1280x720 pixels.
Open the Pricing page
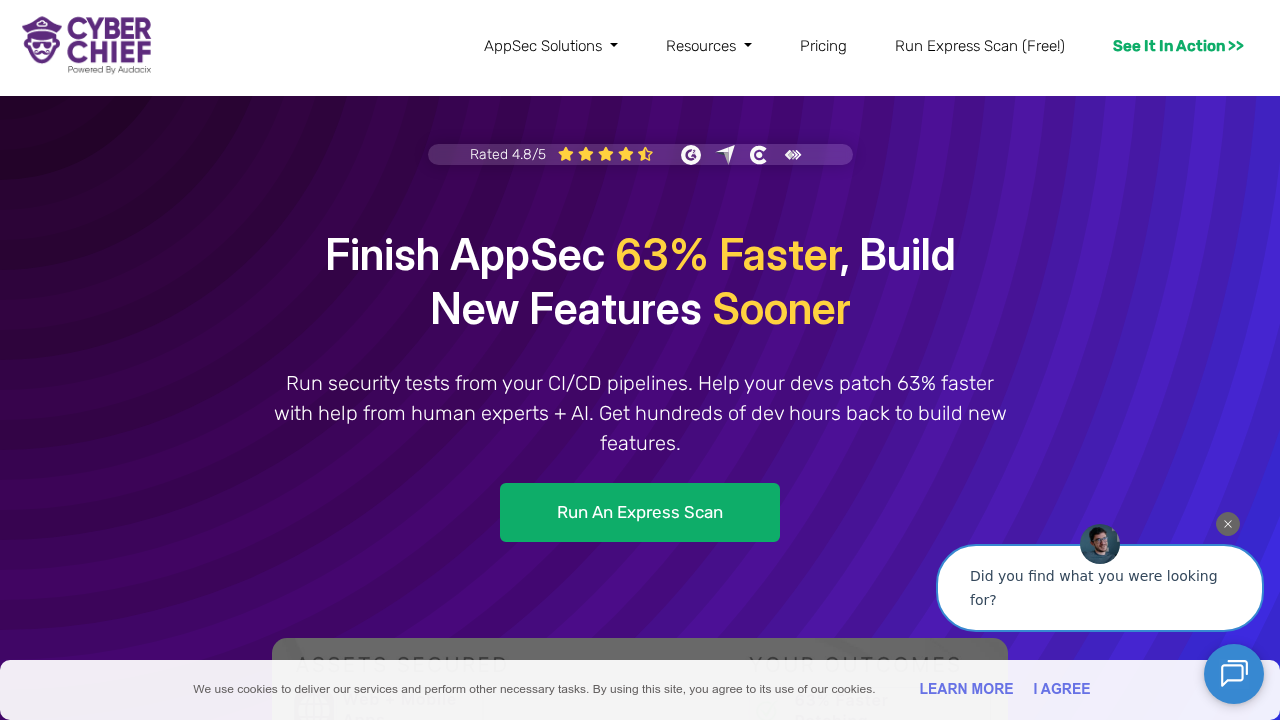coord(823,46)
